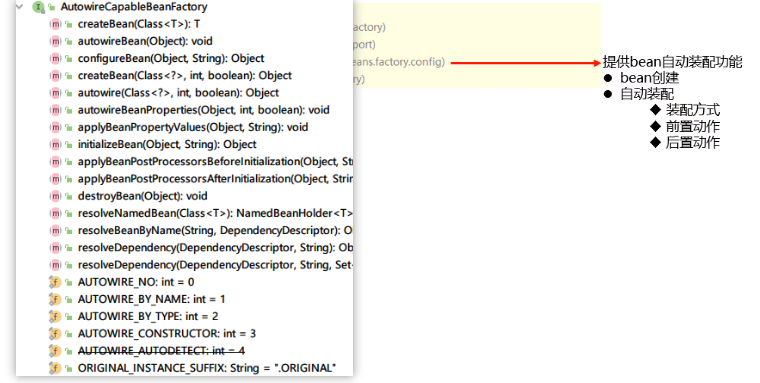Select autowire(Class<?>, int, boolean): Object
This screenshot has height=383, width=760.
pos(178,93)
